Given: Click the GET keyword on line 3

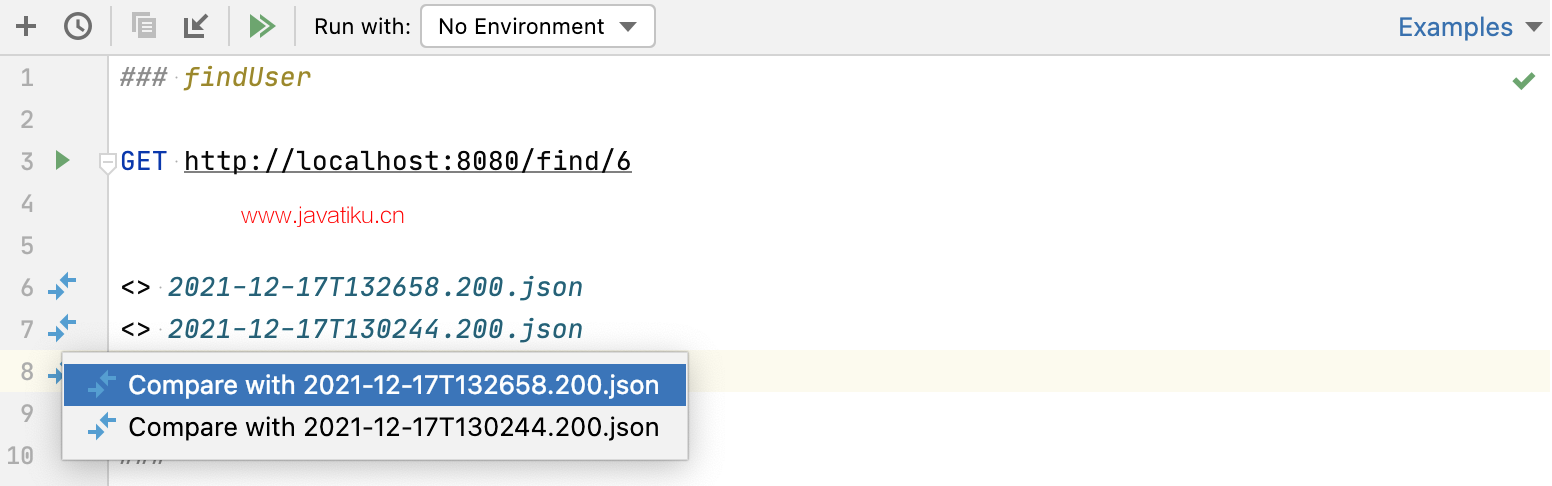Looking at the screenshot, I should click(144, 161).
